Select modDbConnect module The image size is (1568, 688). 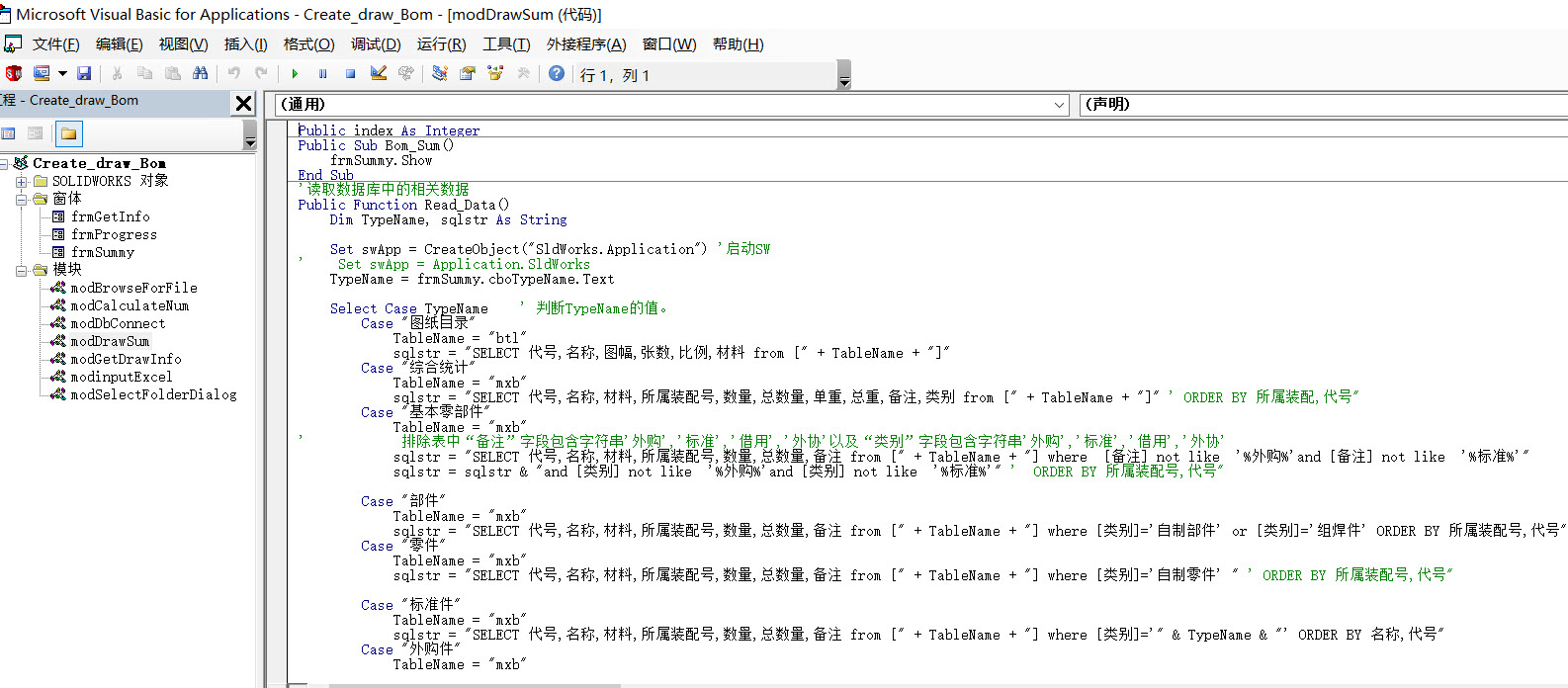(118, 323)
